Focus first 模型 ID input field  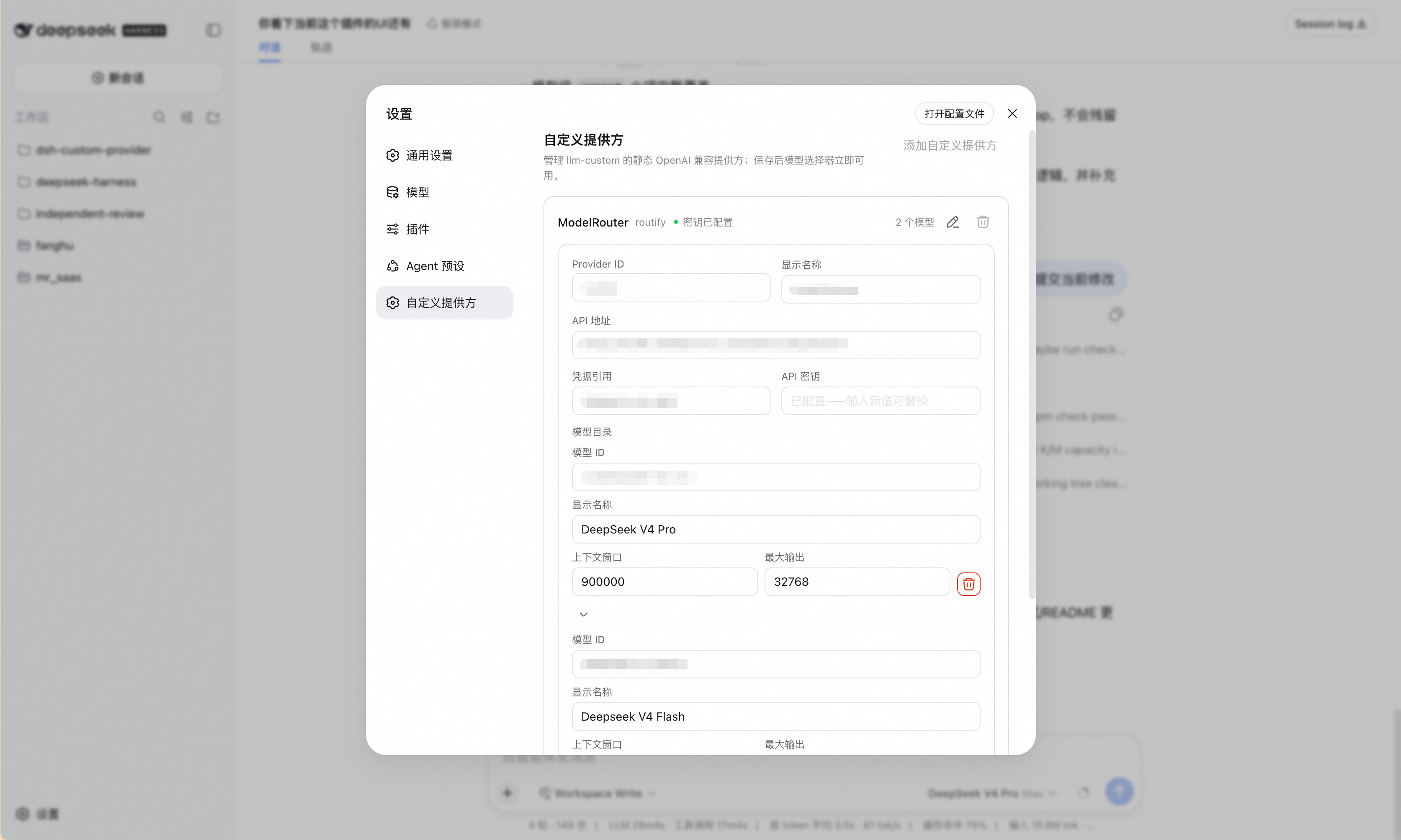point(776,477)
